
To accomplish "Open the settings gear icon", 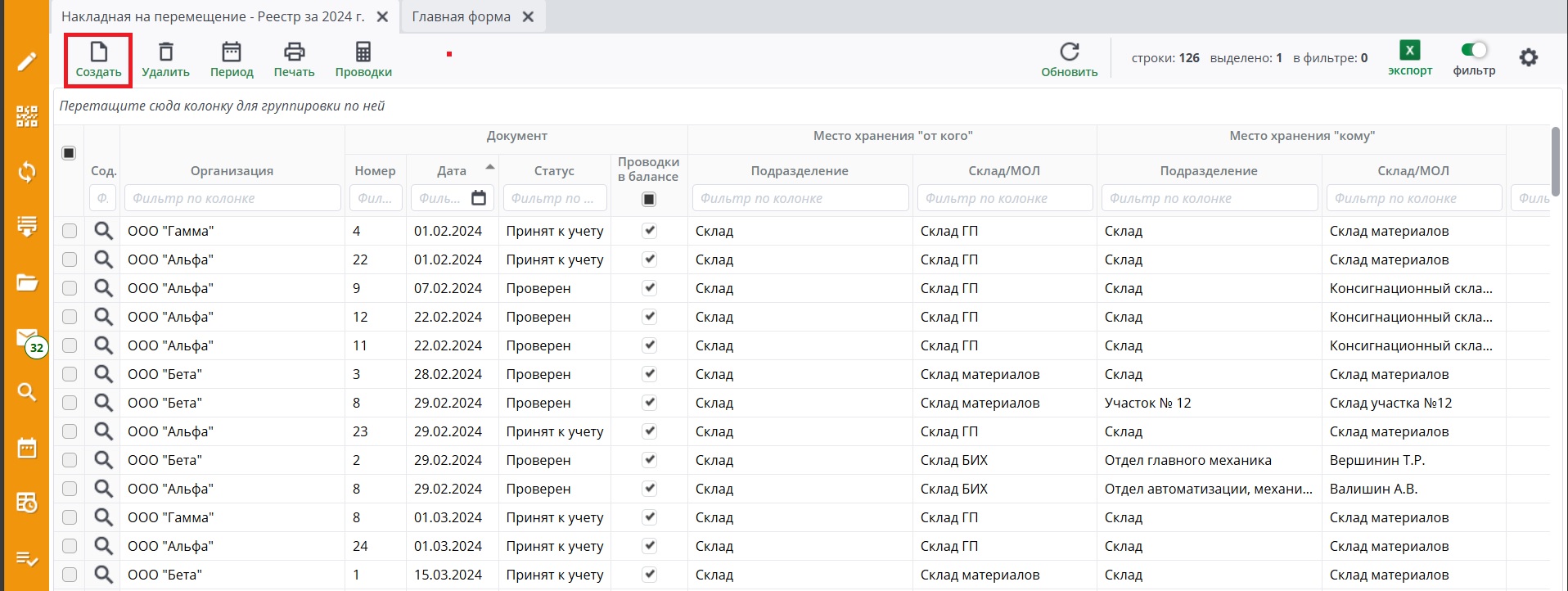I will (x=1528, y=57).
